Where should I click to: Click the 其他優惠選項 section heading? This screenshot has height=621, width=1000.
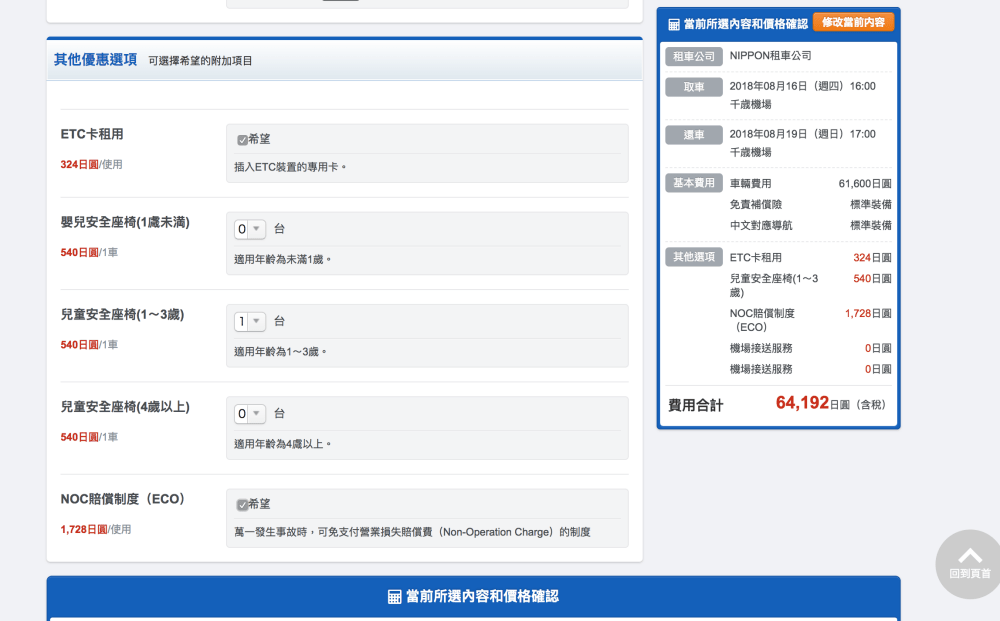(95, 60)
